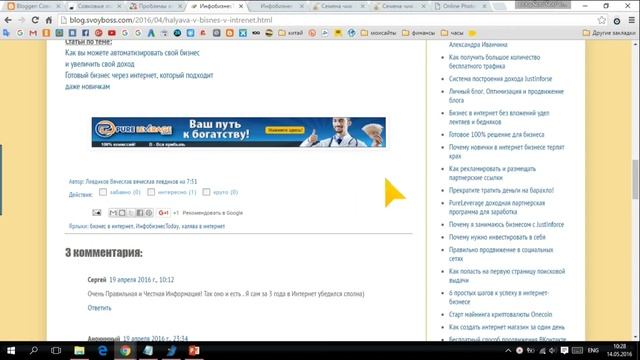The image size is (640, 360).
Task: Reload the page with the refresh icon
Action: coord(35,20)
